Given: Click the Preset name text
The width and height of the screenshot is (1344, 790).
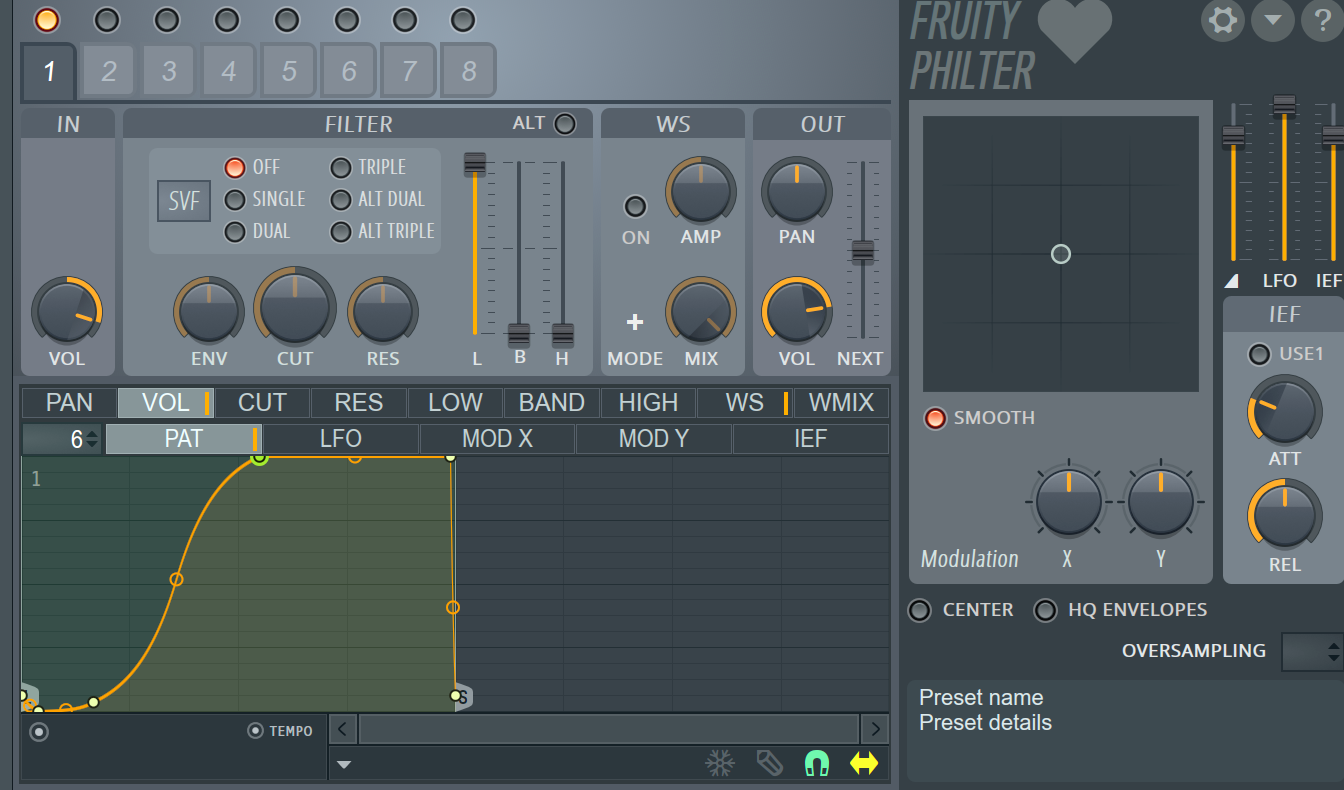Looking at the screenshot, I should click(981, 698).
